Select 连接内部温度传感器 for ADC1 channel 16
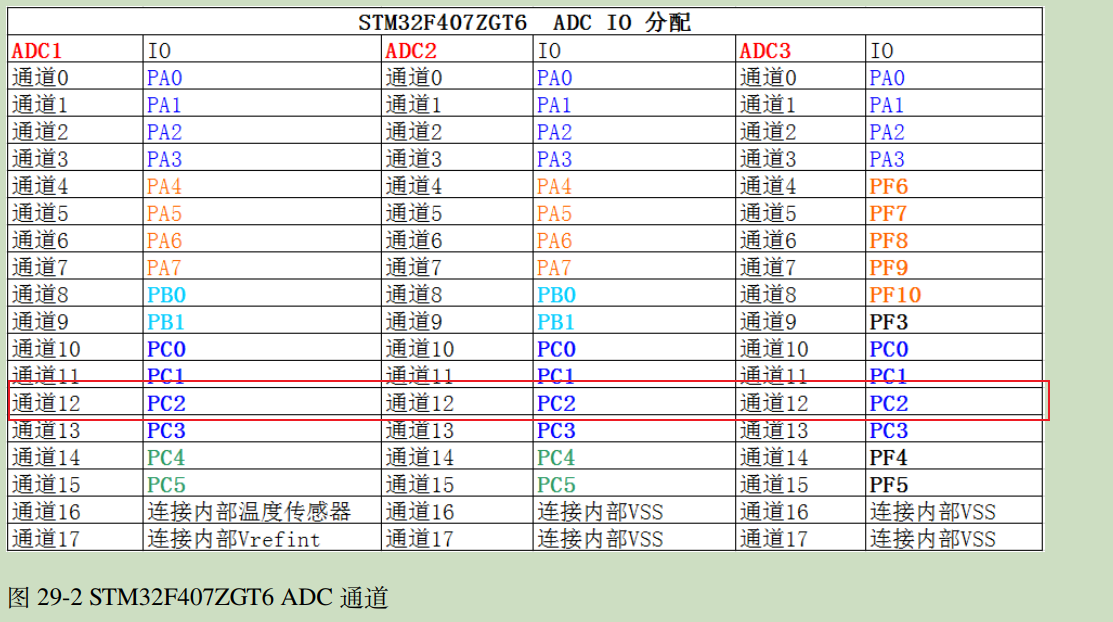Image resolution: width=1113 pixels, height=622 pixels. [249, 512]
